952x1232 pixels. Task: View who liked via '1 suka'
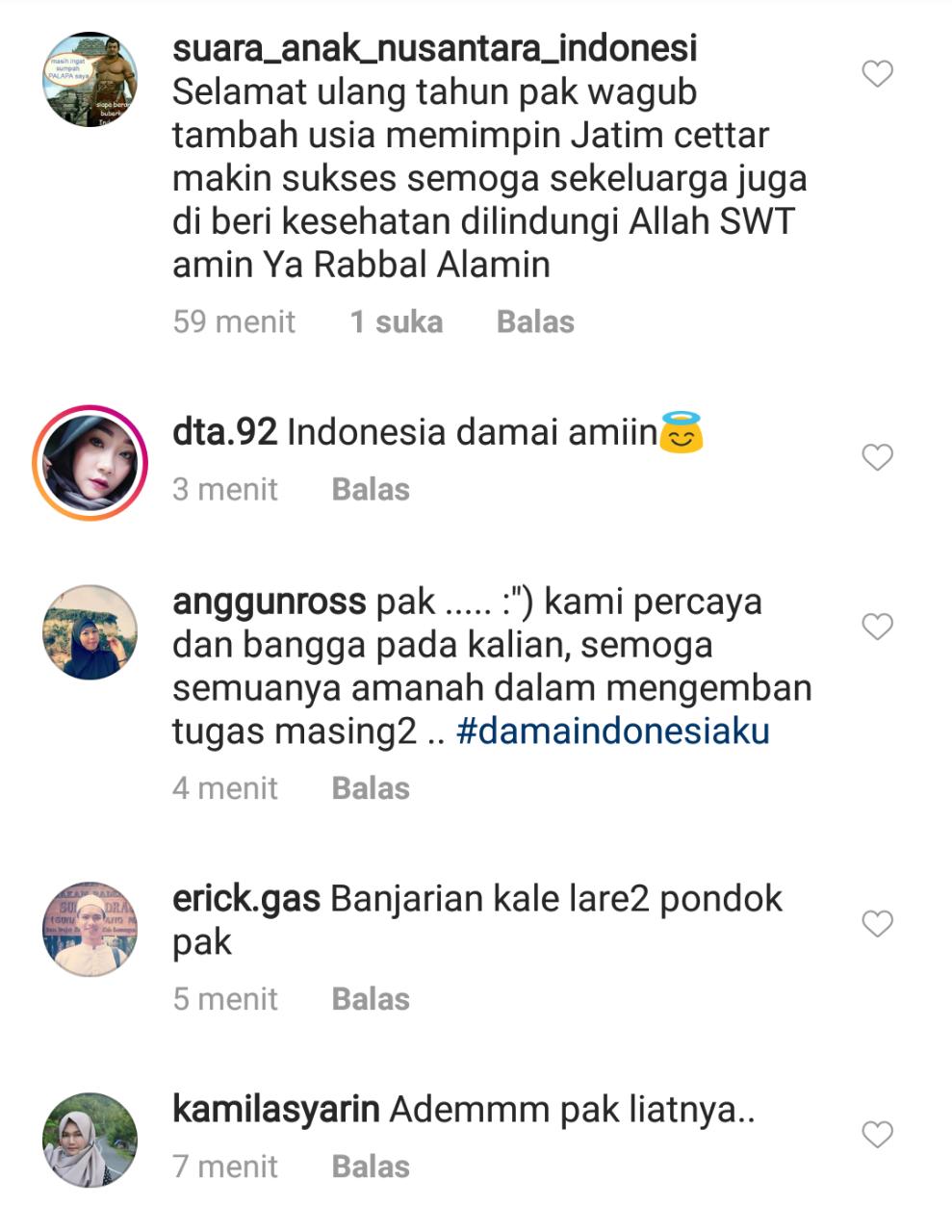(x=397, y=321)
